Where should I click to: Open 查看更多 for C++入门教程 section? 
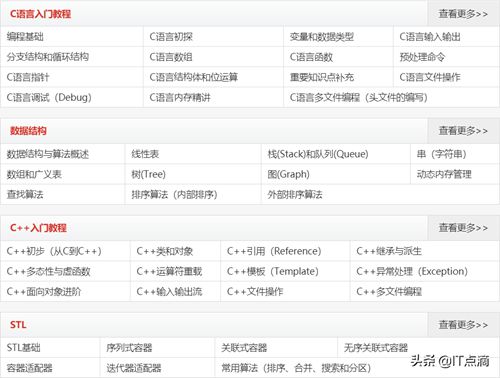(463, 228)
